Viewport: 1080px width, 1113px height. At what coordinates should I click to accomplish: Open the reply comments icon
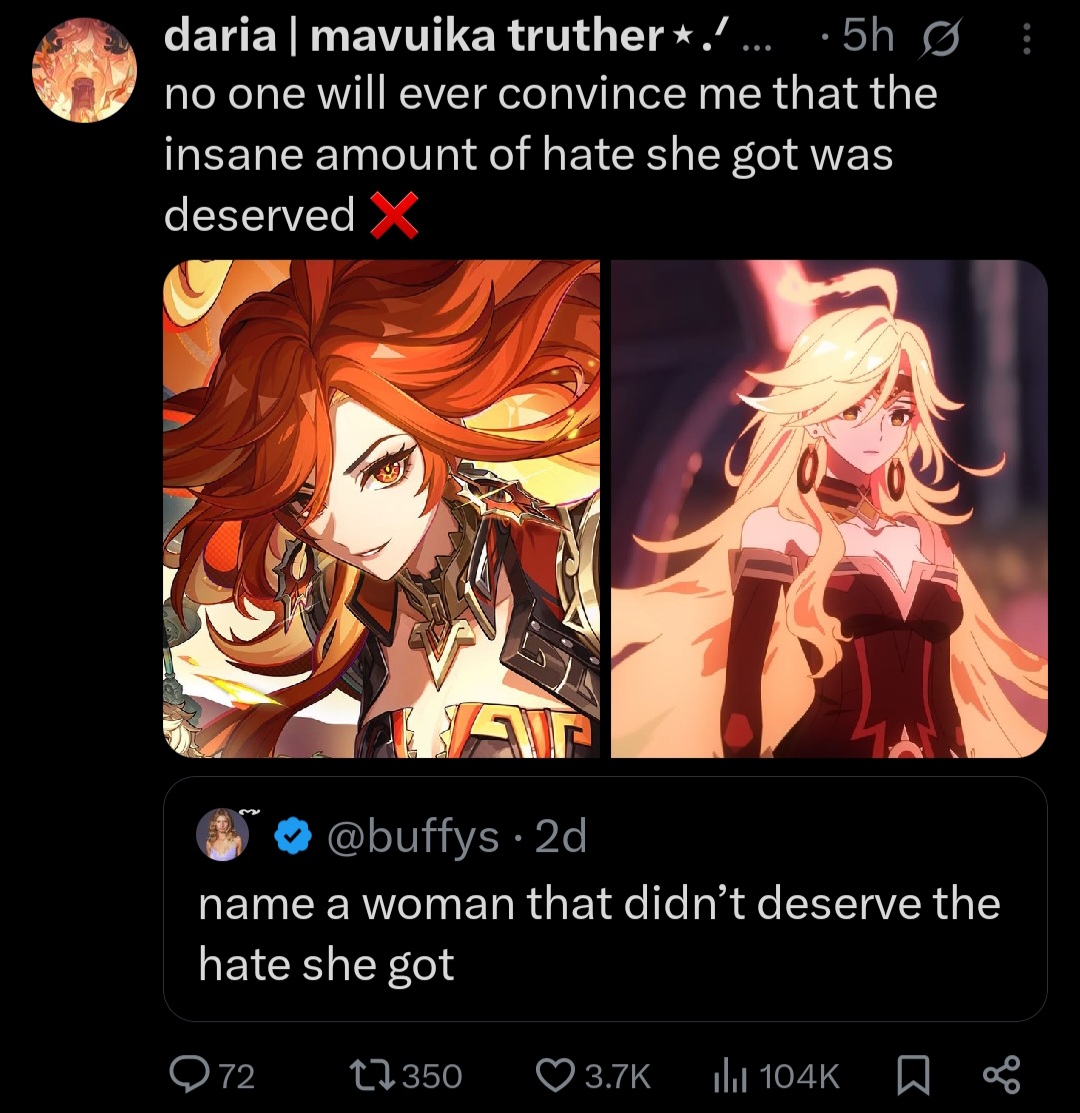[x=189, y=1074]
